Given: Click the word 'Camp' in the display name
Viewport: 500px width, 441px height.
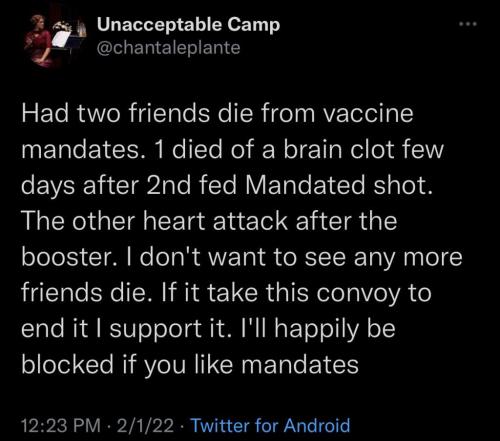Looking at the screenshot, I should tap(254, 26).
